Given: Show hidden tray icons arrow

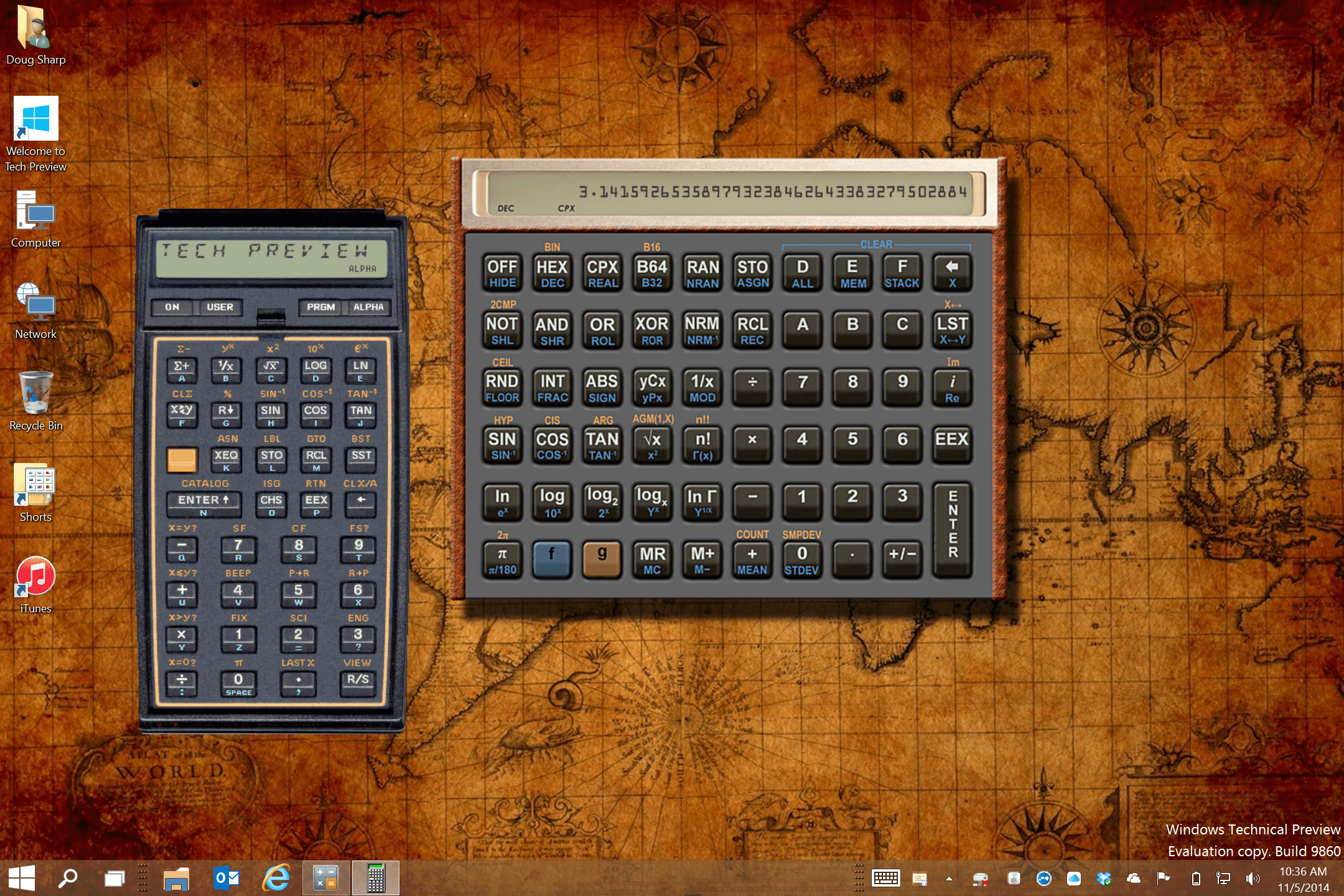Looking at the screenshot, I should click(949, 879).
